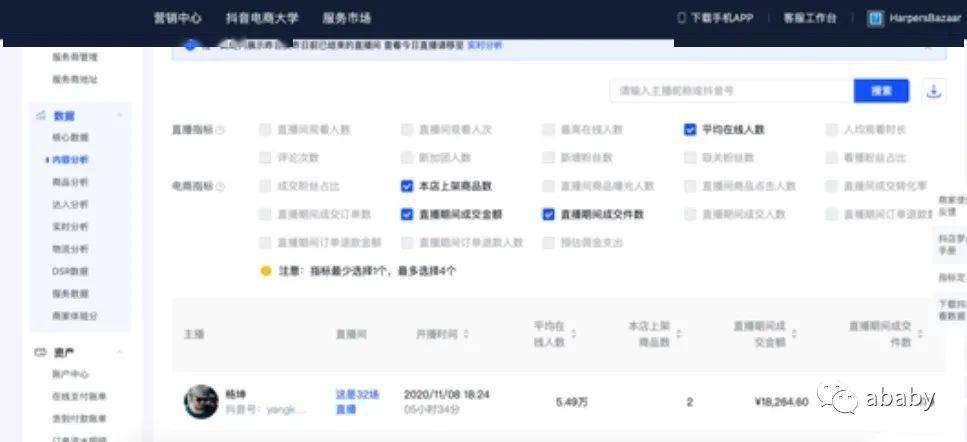The height and width of the screenshot is (442, 967).
Task: Click the phone icon beside 下载手机APP
Action: 681,18
